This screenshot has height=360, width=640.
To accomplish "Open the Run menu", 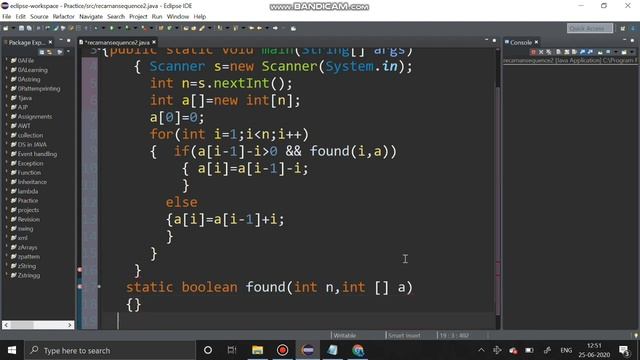I will (157, 16).
